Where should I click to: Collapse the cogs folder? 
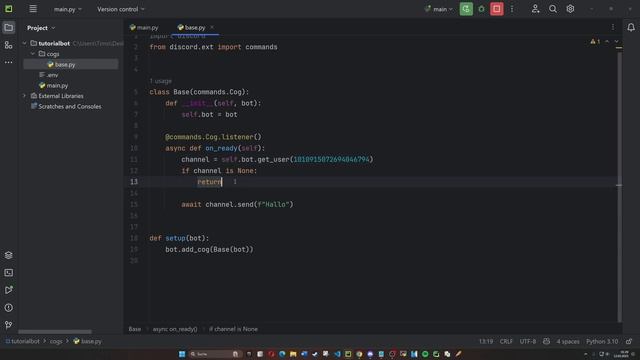pos(33,54)
